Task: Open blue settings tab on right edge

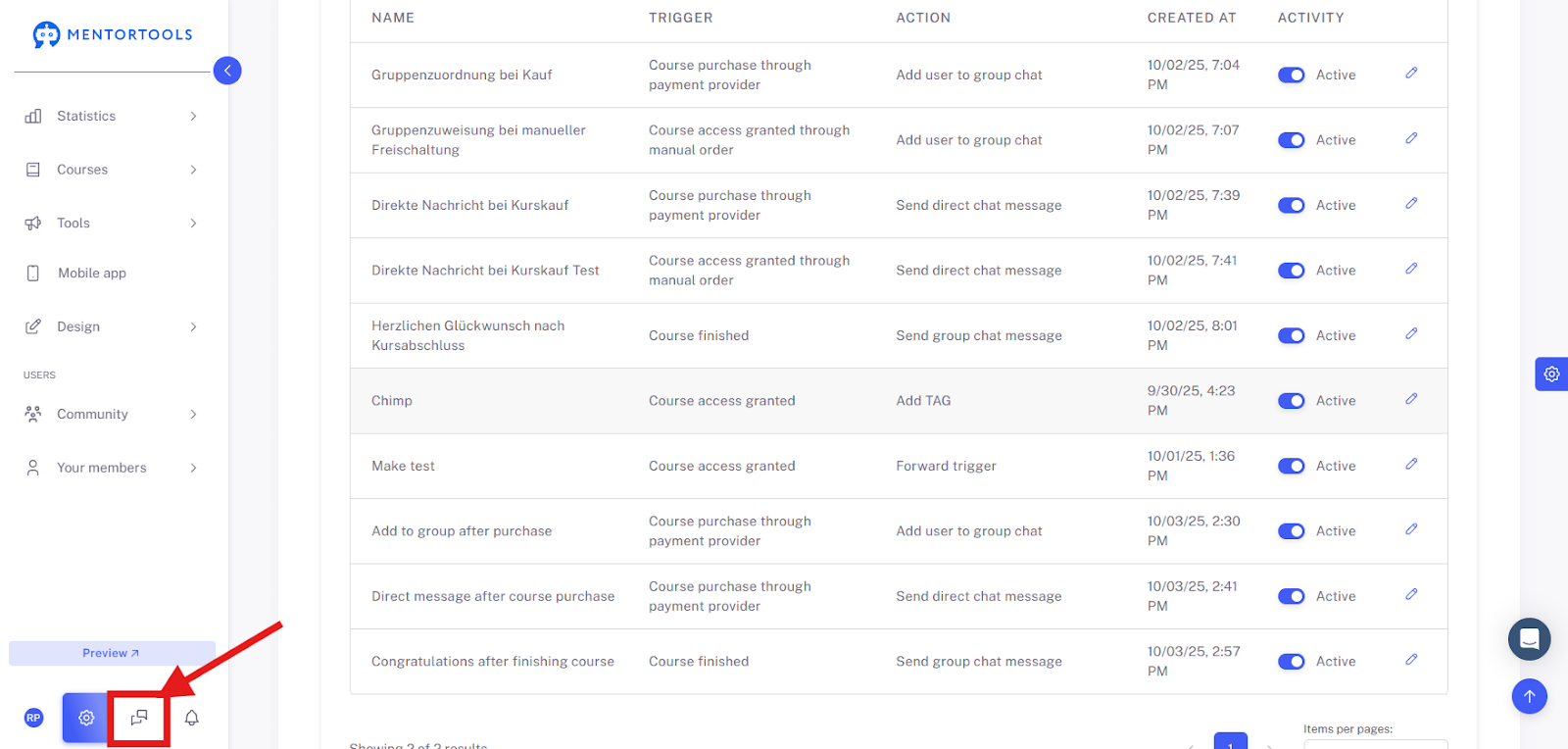Action: [1551, 374]
